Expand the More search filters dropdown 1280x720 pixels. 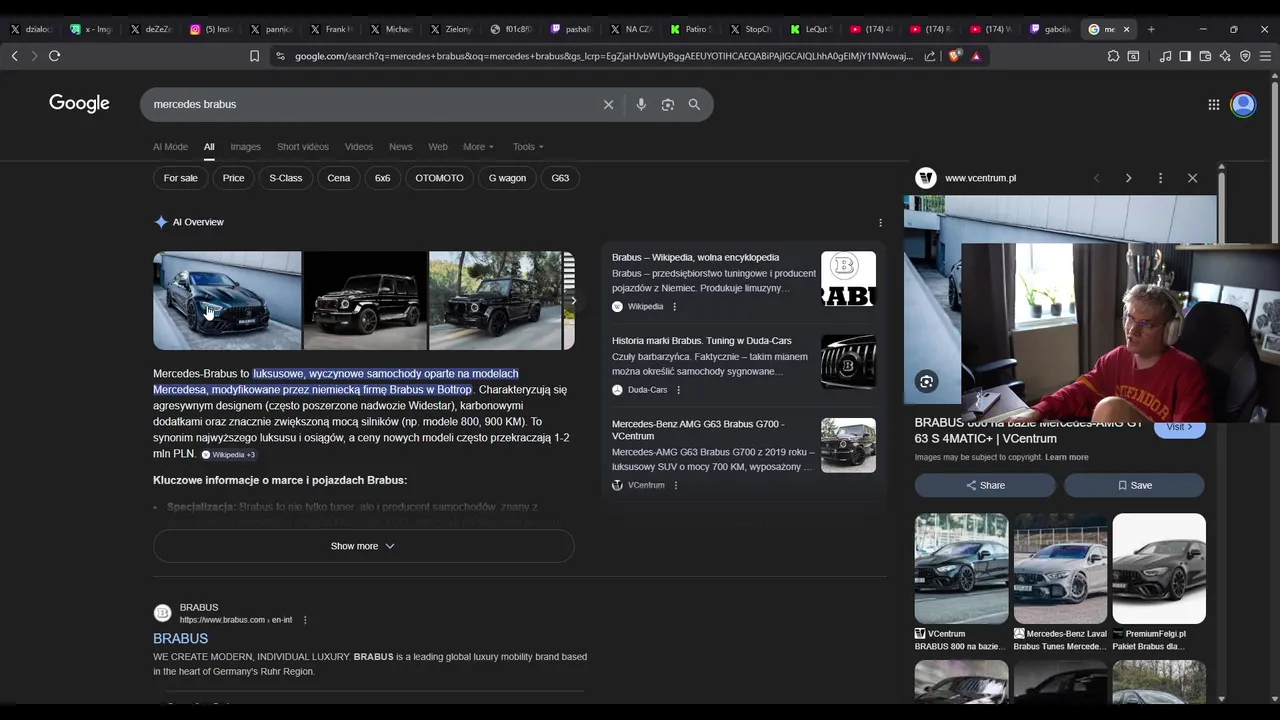coord(478,147)
